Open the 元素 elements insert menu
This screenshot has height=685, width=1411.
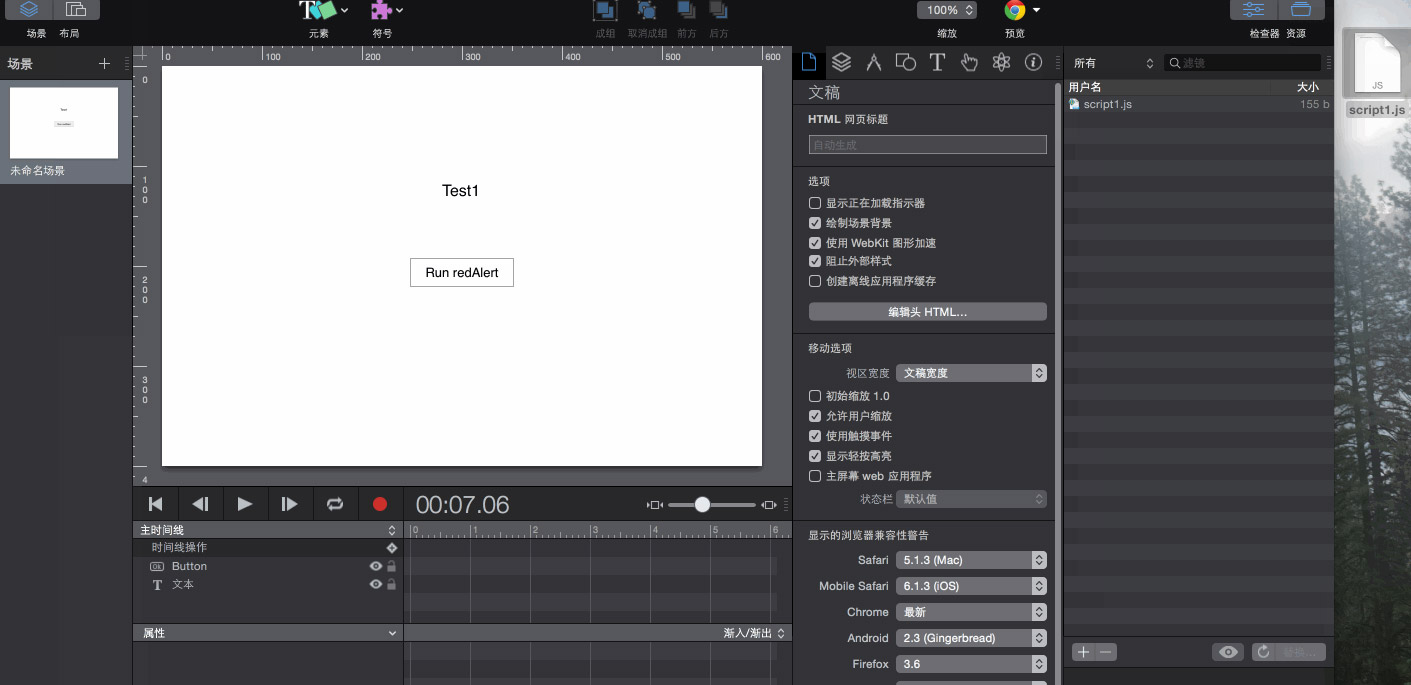(x=324, y=11)
